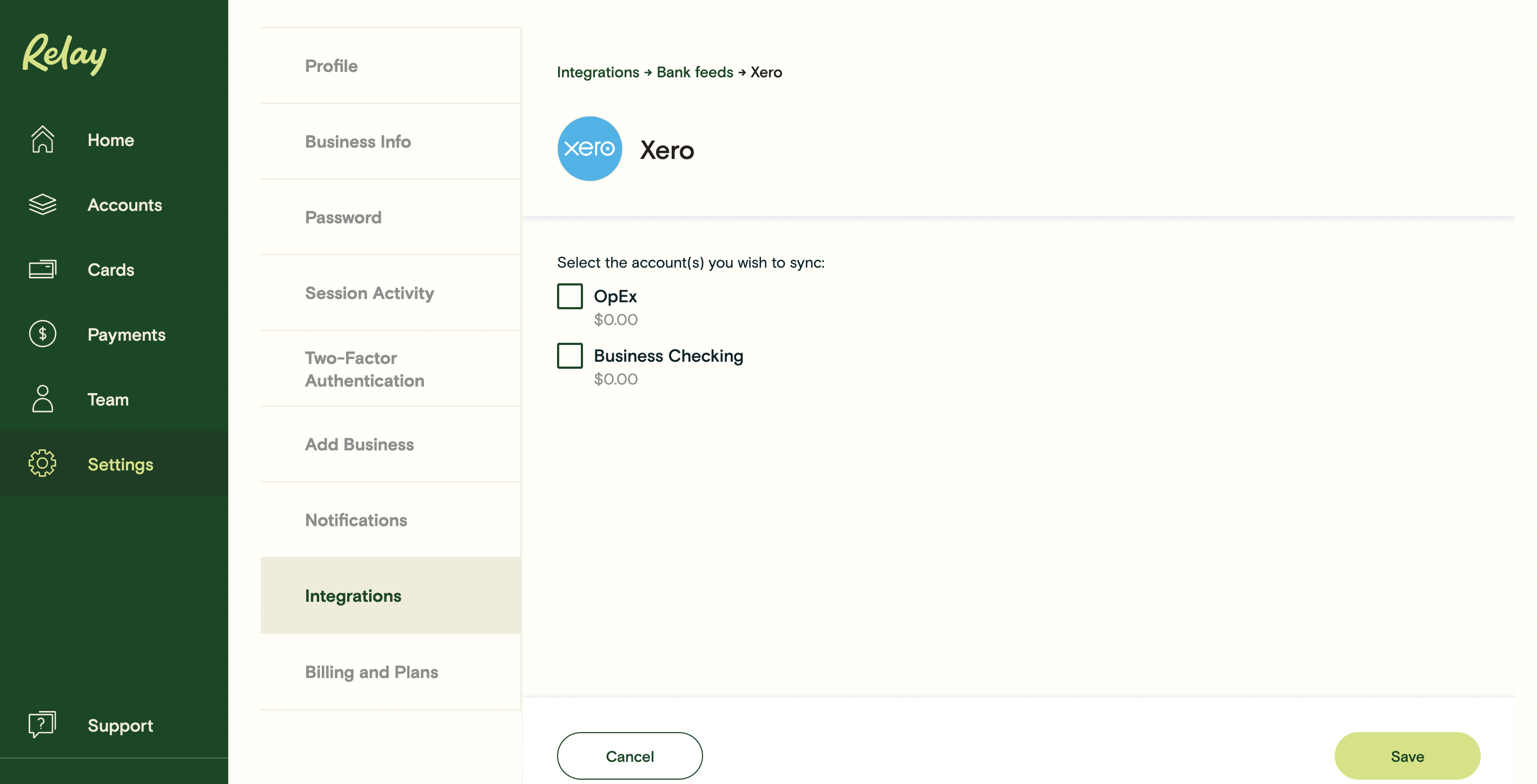Open the Business Info settings tab
This screenshot has height=784, width=1537.
coord(390,142)
